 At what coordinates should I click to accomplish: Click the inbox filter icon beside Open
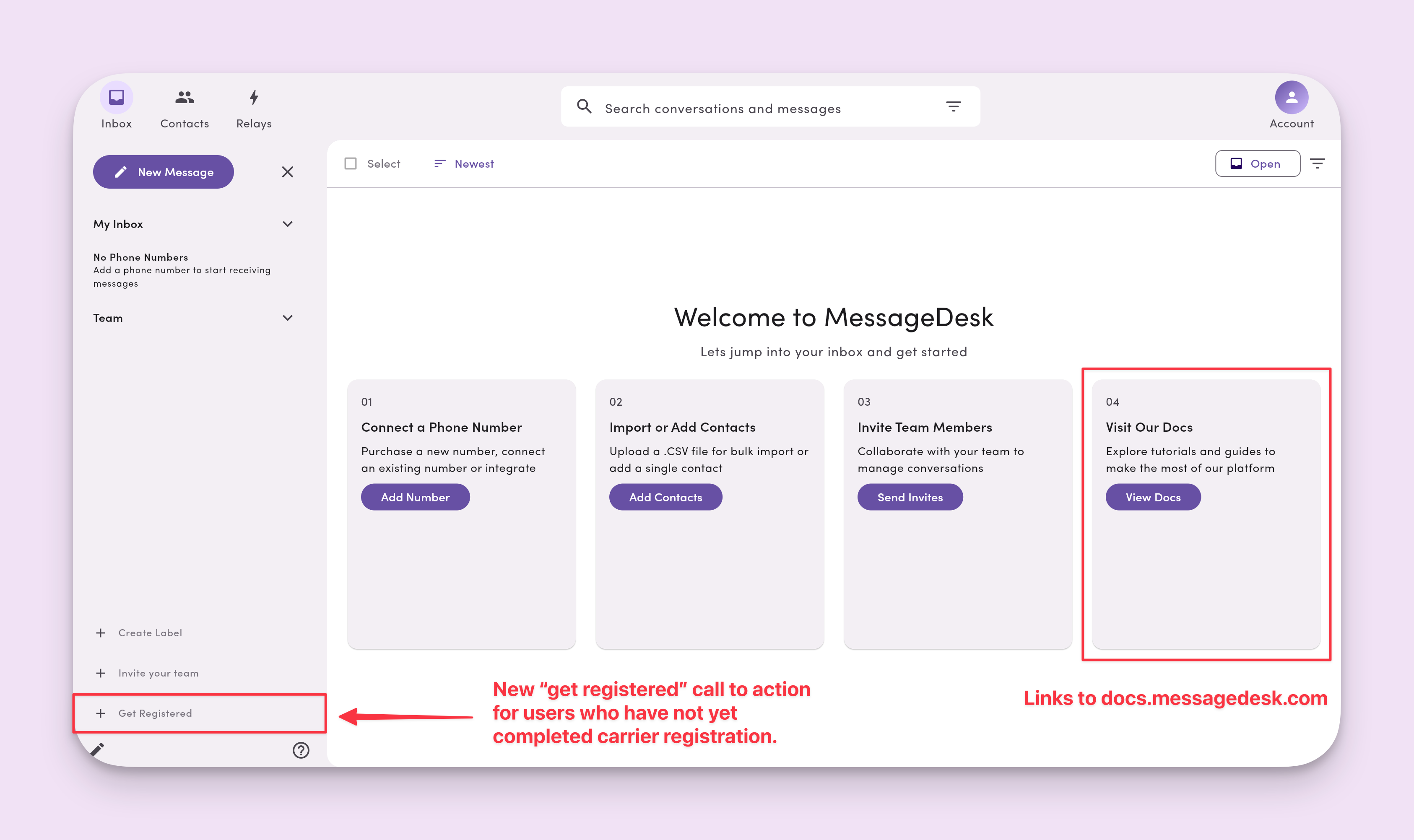[x=1317, y=163]
